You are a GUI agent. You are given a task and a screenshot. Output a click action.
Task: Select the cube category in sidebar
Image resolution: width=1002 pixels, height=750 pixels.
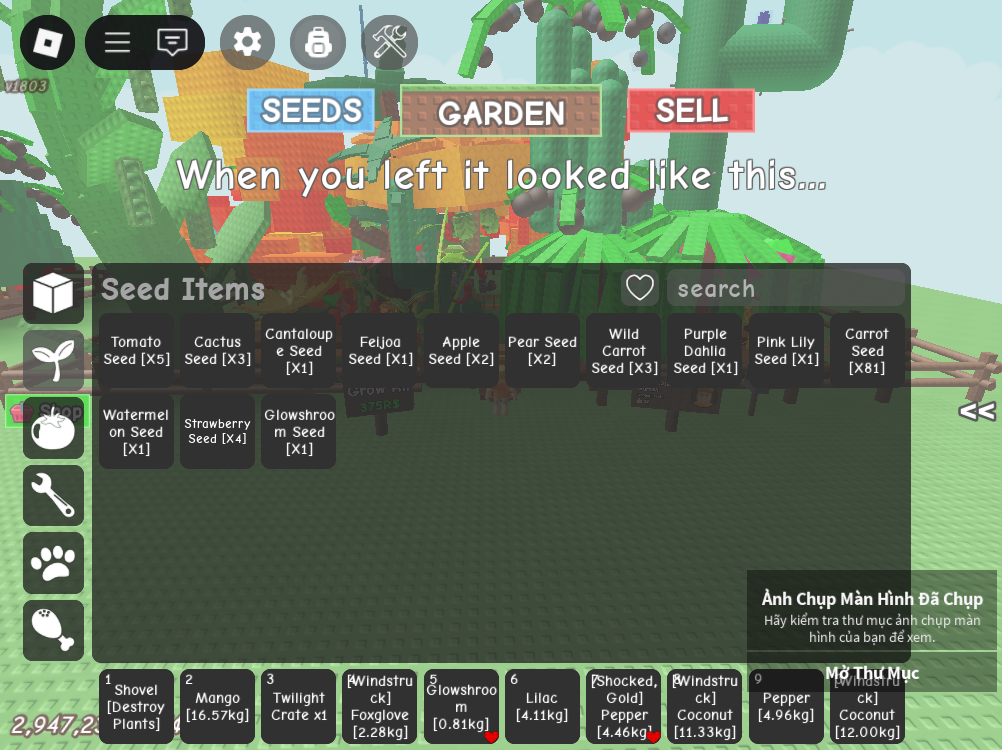click(53, 293)
